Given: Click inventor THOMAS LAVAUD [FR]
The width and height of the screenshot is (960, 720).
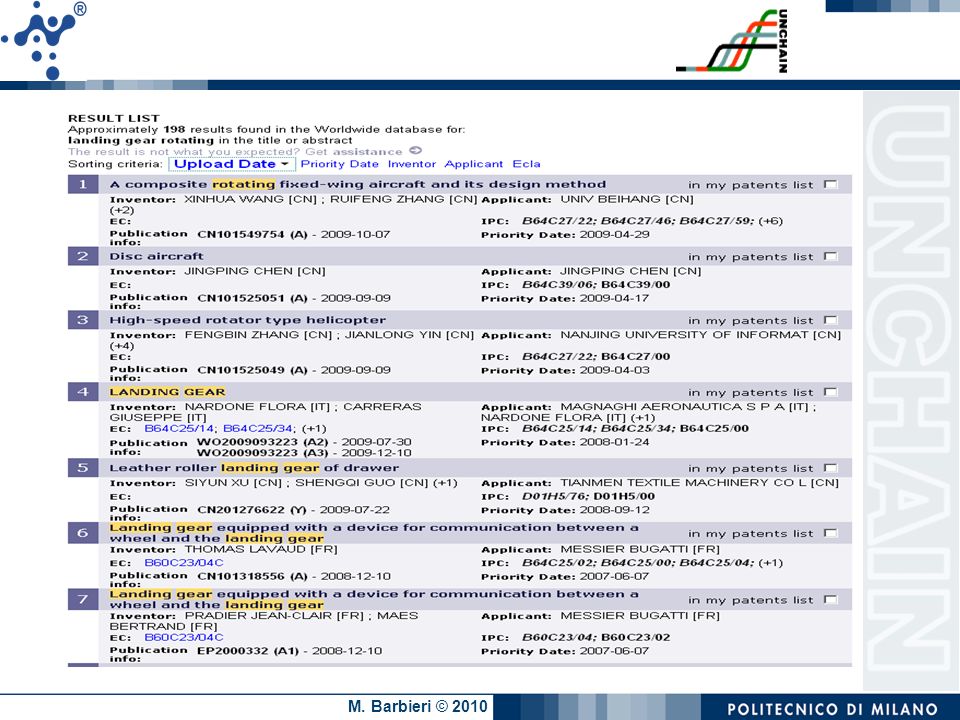Looking at the screenshot, I should click(x=261, y=549).
